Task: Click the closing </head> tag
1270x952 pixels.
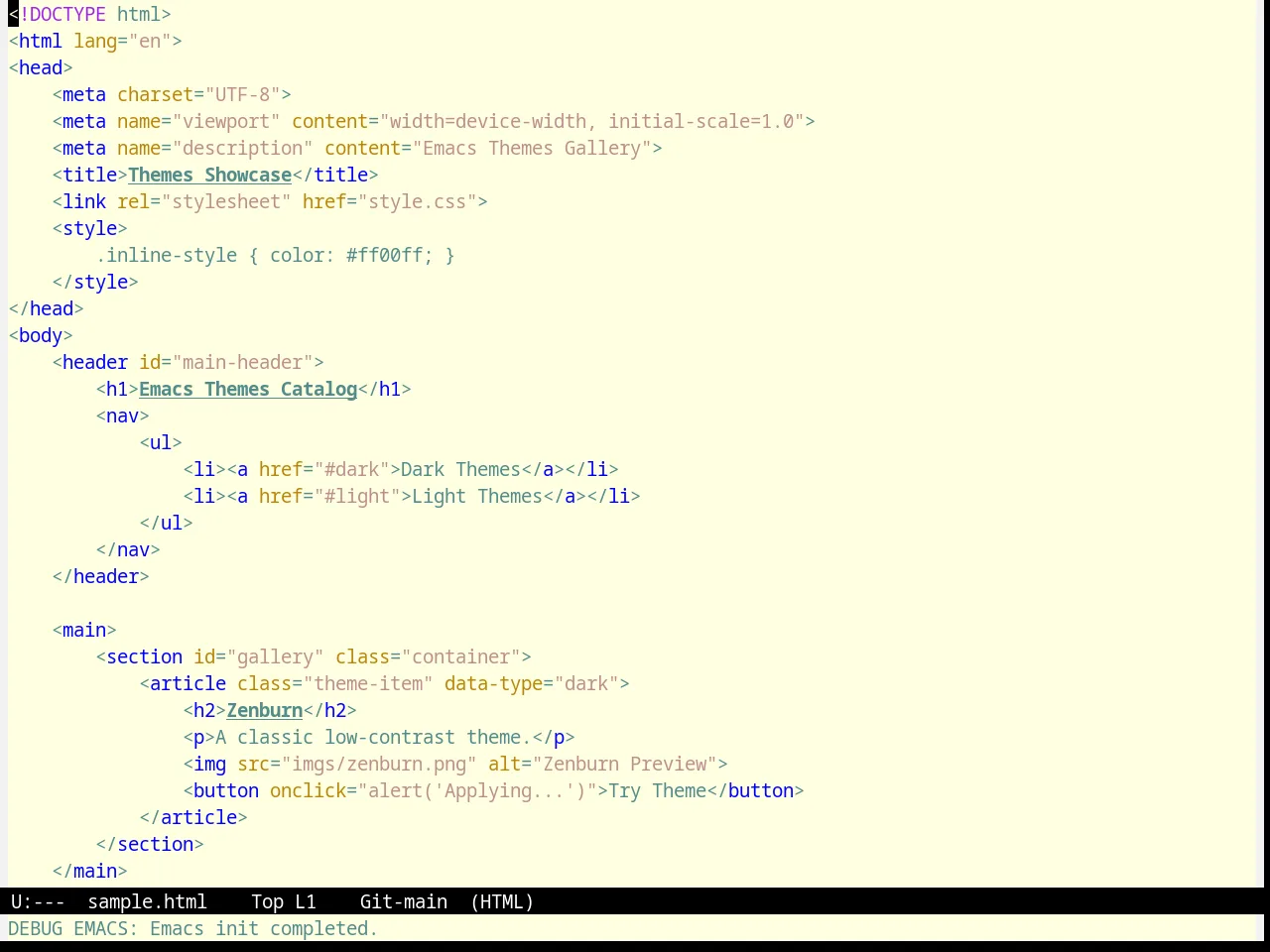Action: click(46, 308)
